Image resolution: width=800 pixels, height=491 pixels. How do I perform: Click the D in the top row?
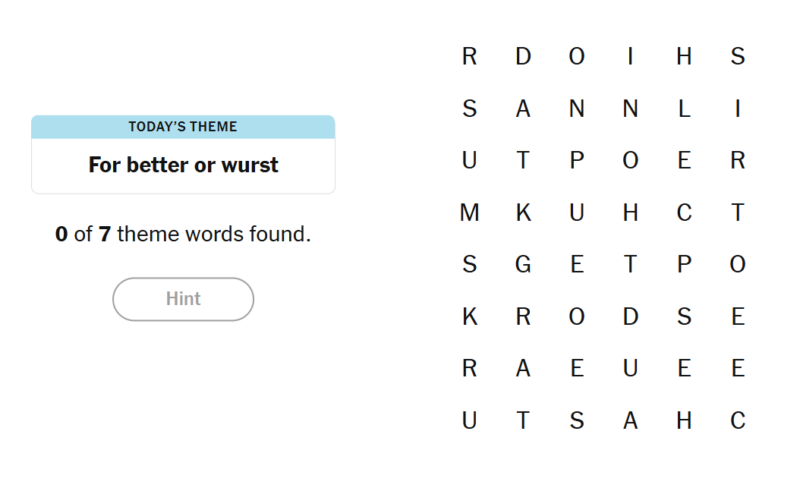click(523, 56)
